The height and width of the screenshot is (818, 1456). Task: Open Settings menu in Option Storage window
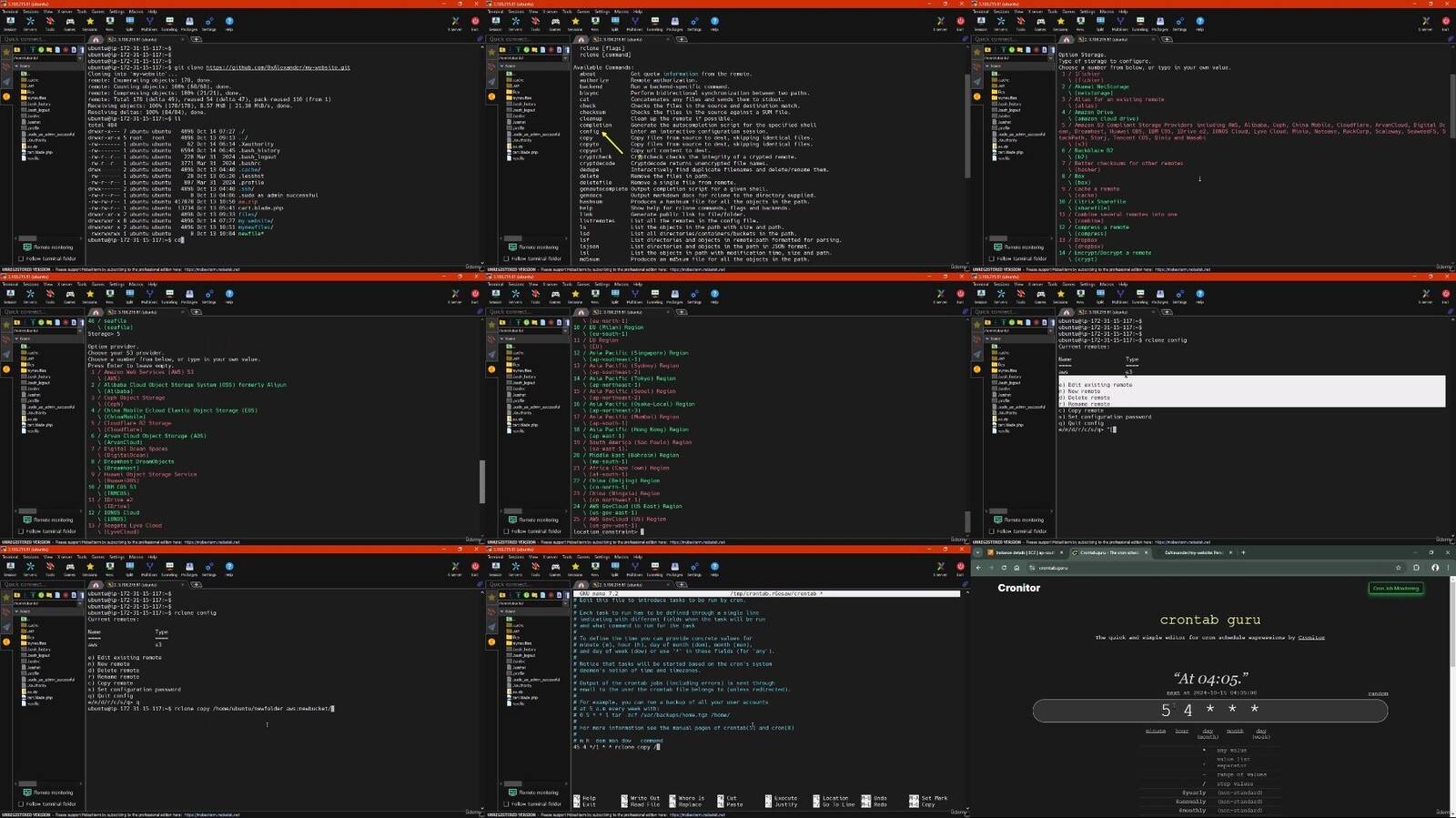1087,12
